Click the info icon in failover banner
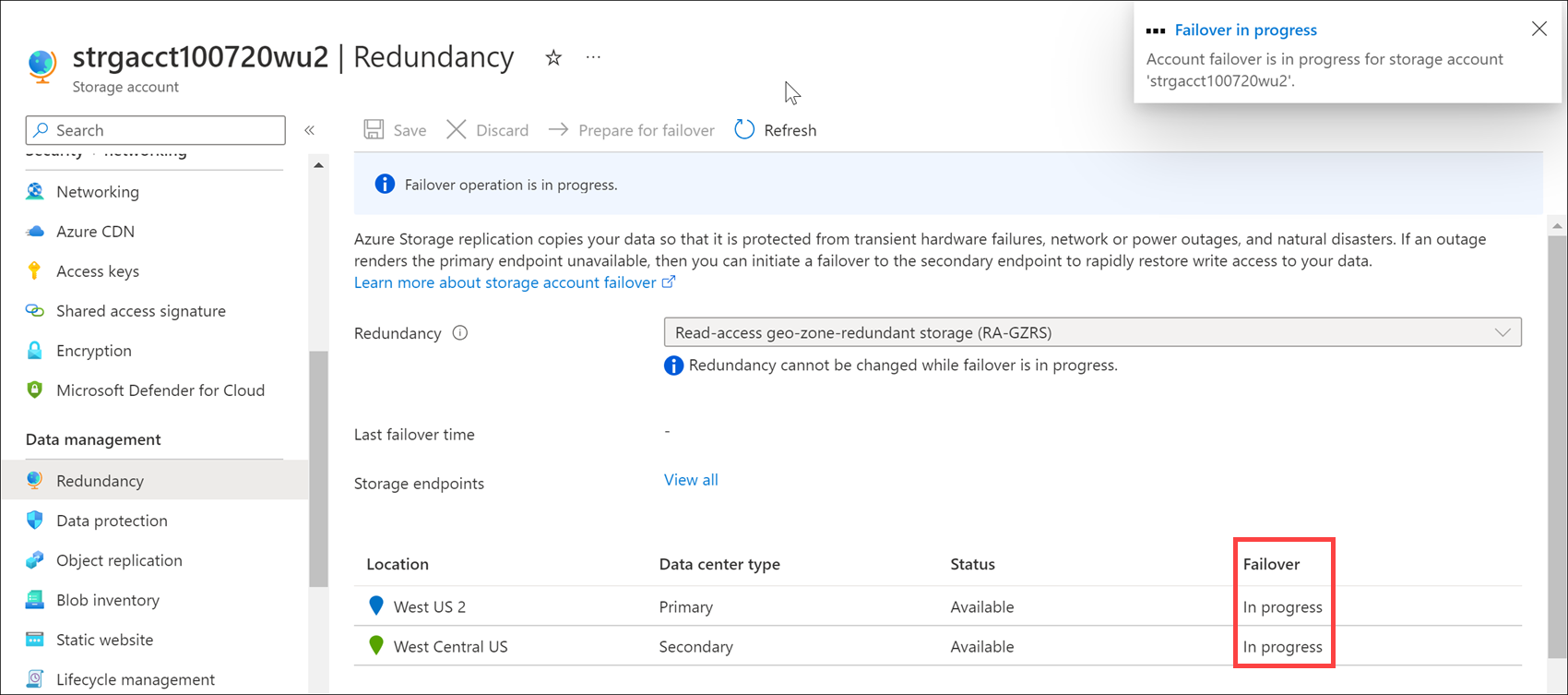The image size is (1568, 695). tap(385, 185)
